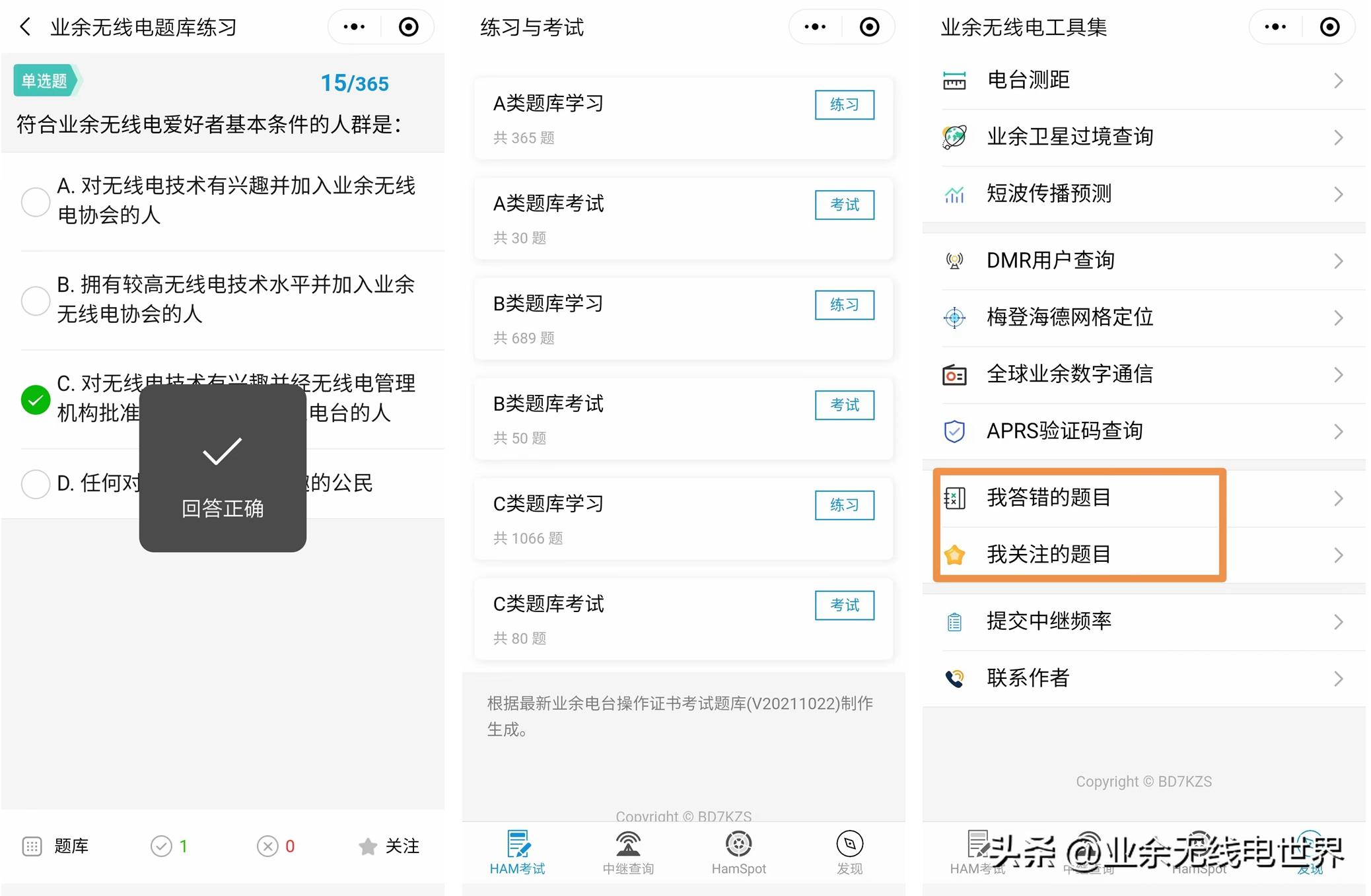Screen dimensions: 1371x896
Task: Expand the 提交中继频率 chevron
Action: point(1339,621)
